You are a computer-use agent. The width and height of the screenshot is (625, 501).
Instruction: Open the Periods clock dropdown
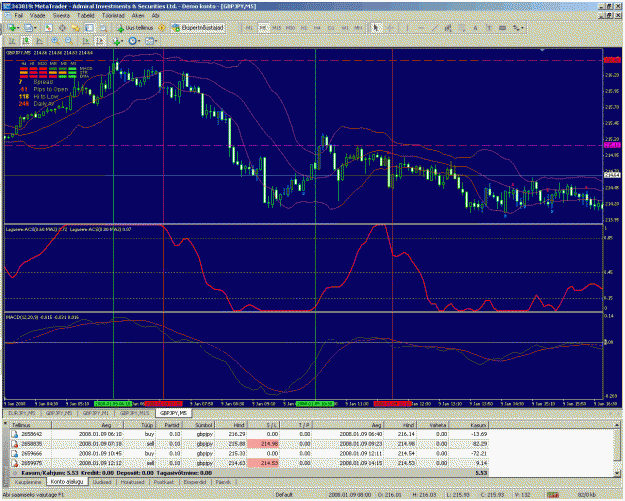point(134,41)
